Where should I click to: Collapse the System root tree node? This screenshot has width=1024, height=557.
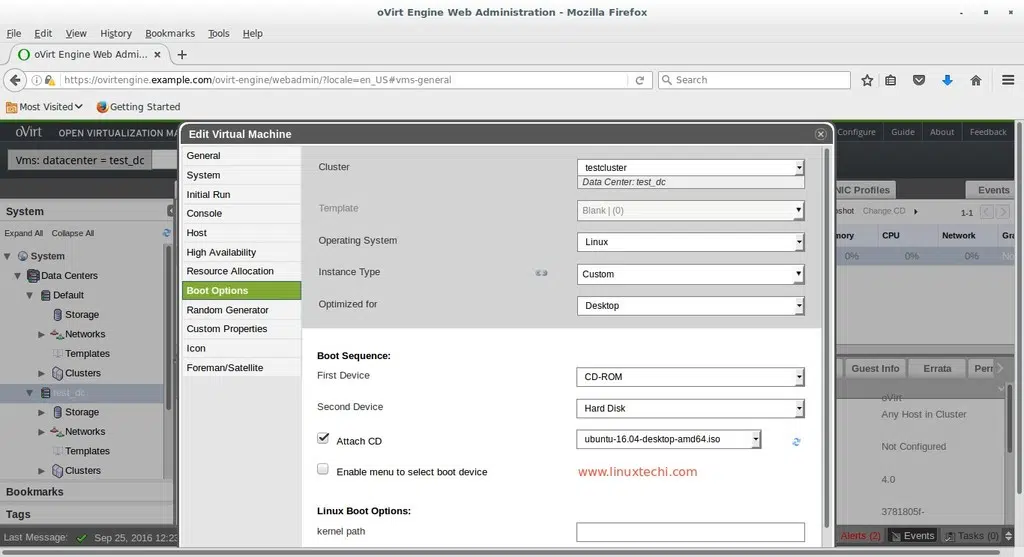click(x=7, y=256)
